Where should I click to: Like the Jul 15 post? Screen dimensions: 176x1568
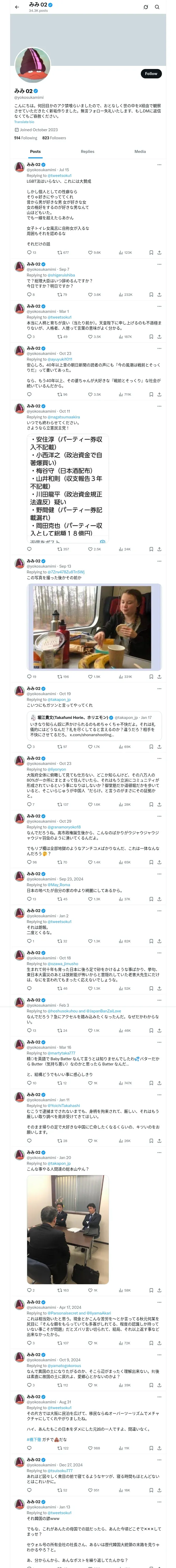click(90, 252)
